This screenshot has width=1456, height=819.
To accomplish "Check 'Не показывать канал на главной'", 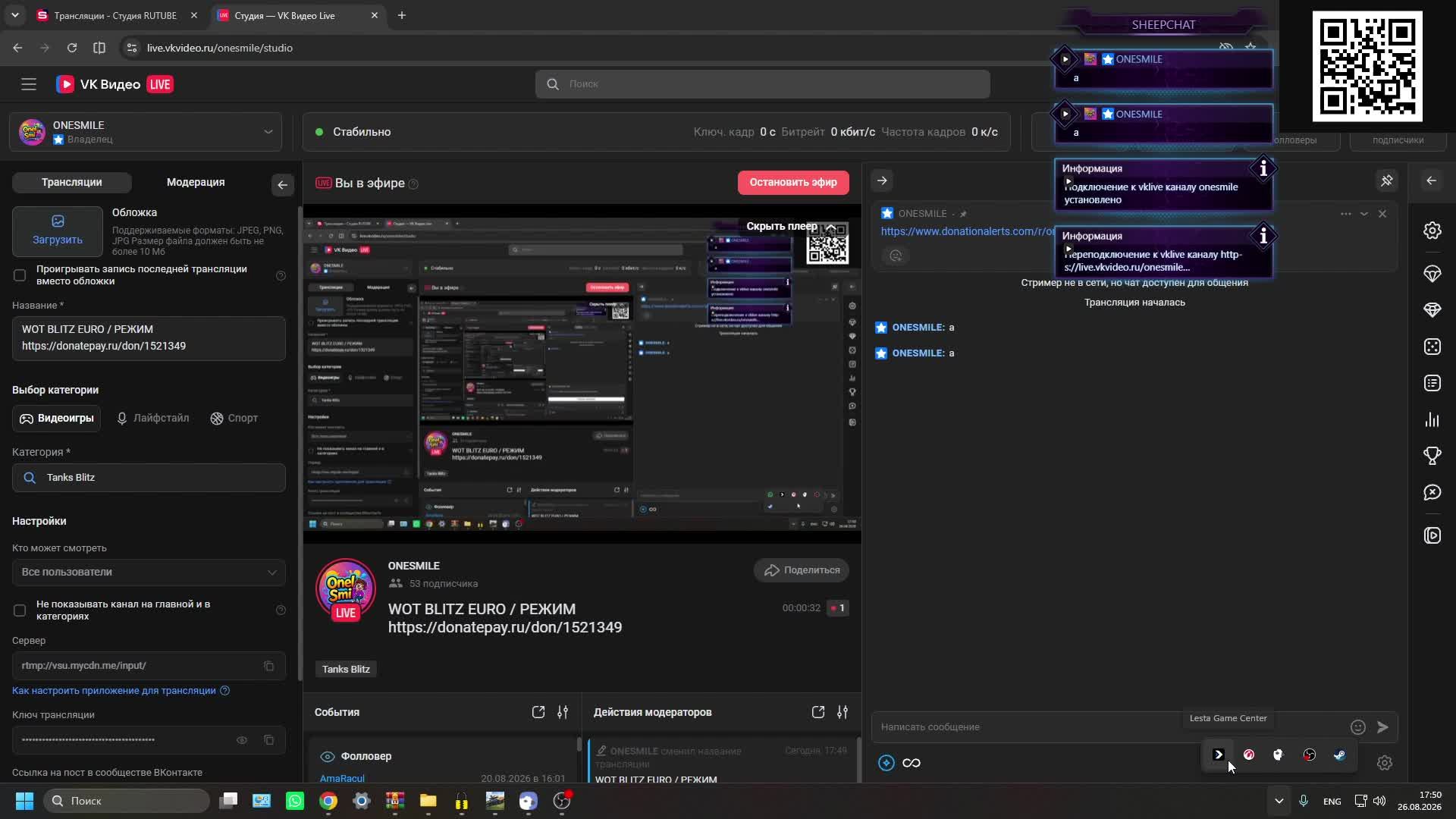I will tap(20, 610).
